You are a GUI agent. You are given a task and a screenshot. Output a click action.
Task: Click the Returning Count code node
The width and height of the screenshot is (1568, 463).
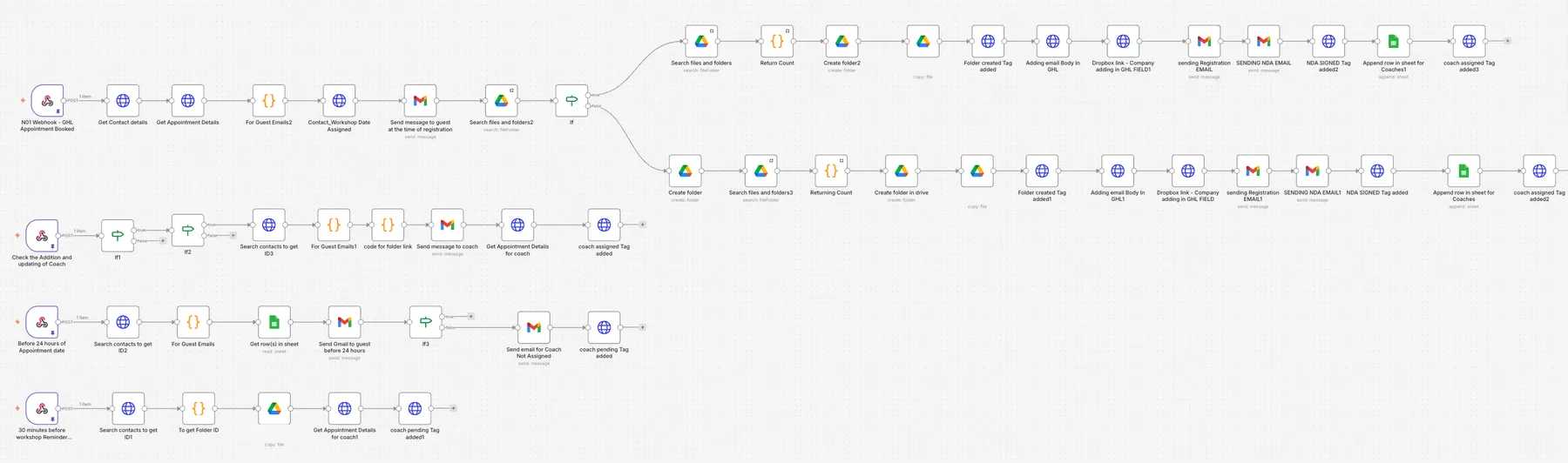coord(831,171)
